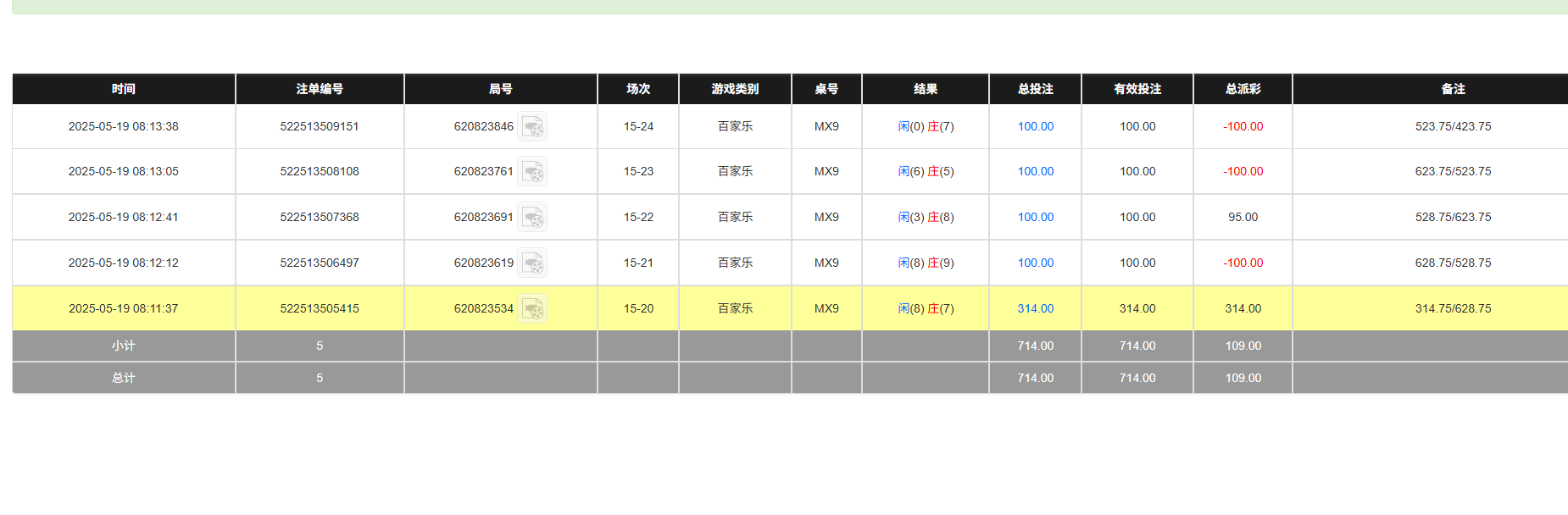The height and width of the screenshot is (515, 1568).
Task: Click blue 100.00 bet link in 08:12:12 row
Action: click(1035, 263)
